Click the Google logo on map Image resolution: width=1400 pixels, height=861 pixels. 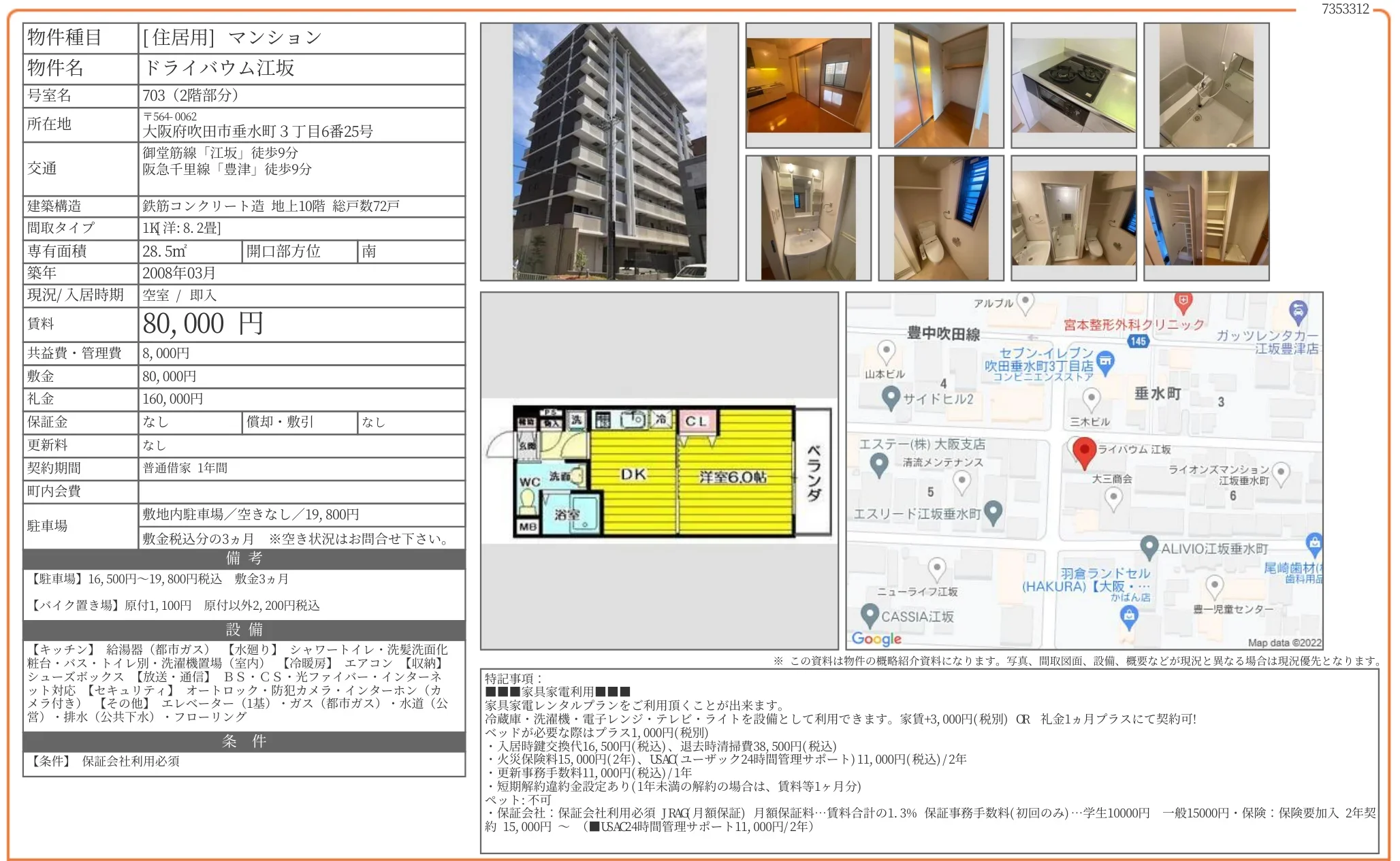(876, 638)
